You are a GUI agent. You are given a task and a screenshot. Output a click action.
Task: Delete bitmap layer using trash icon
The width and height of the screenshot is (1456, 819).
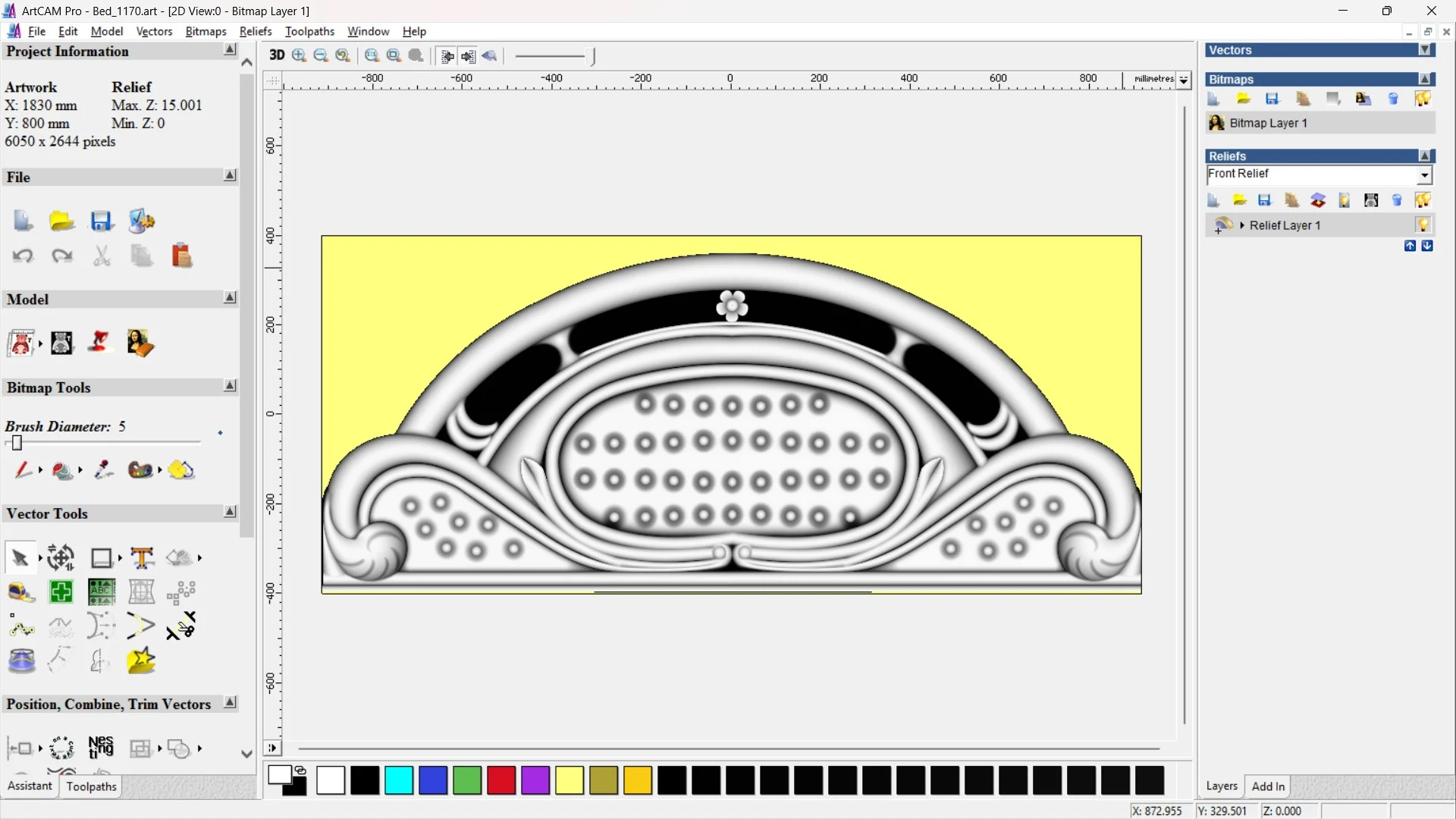pyautogui.click(x=1393, y=99)
